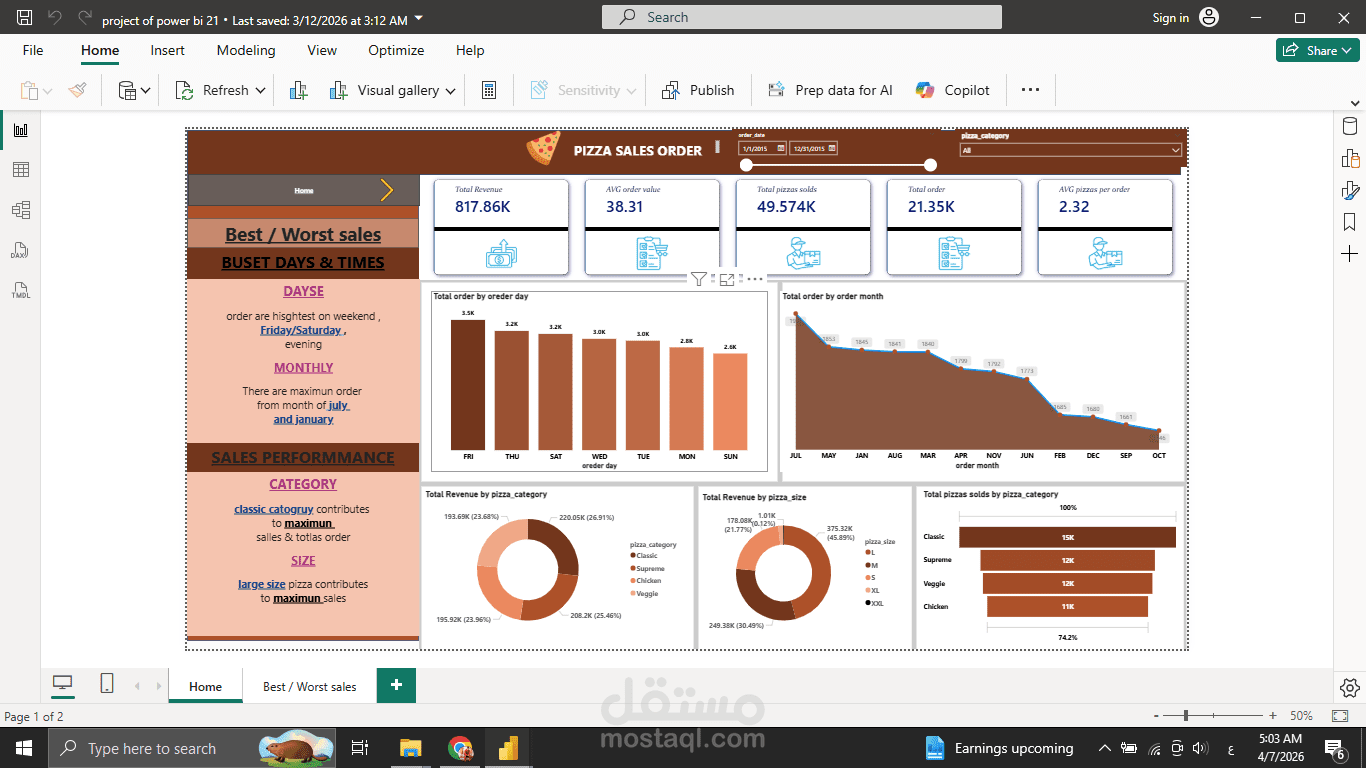Viewport: 1366px width, 768px height.
Task: Expand the Paste dropdown arrow
Action: [x=48, y=91]
